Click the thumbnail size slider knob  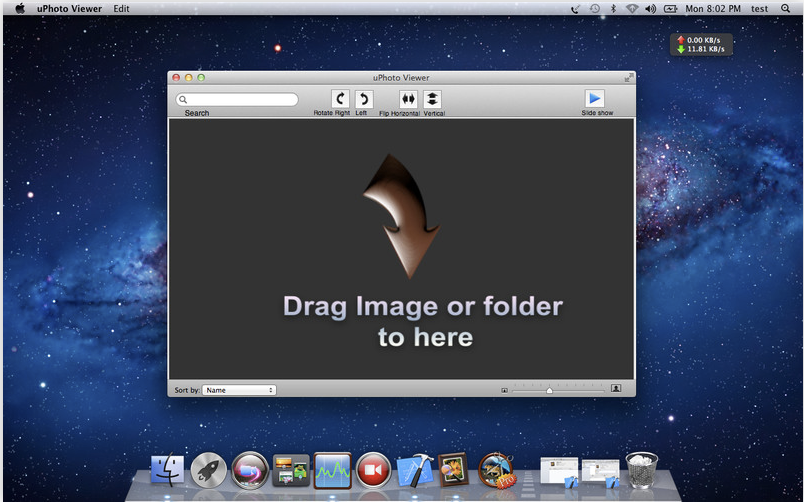(549, 391)
